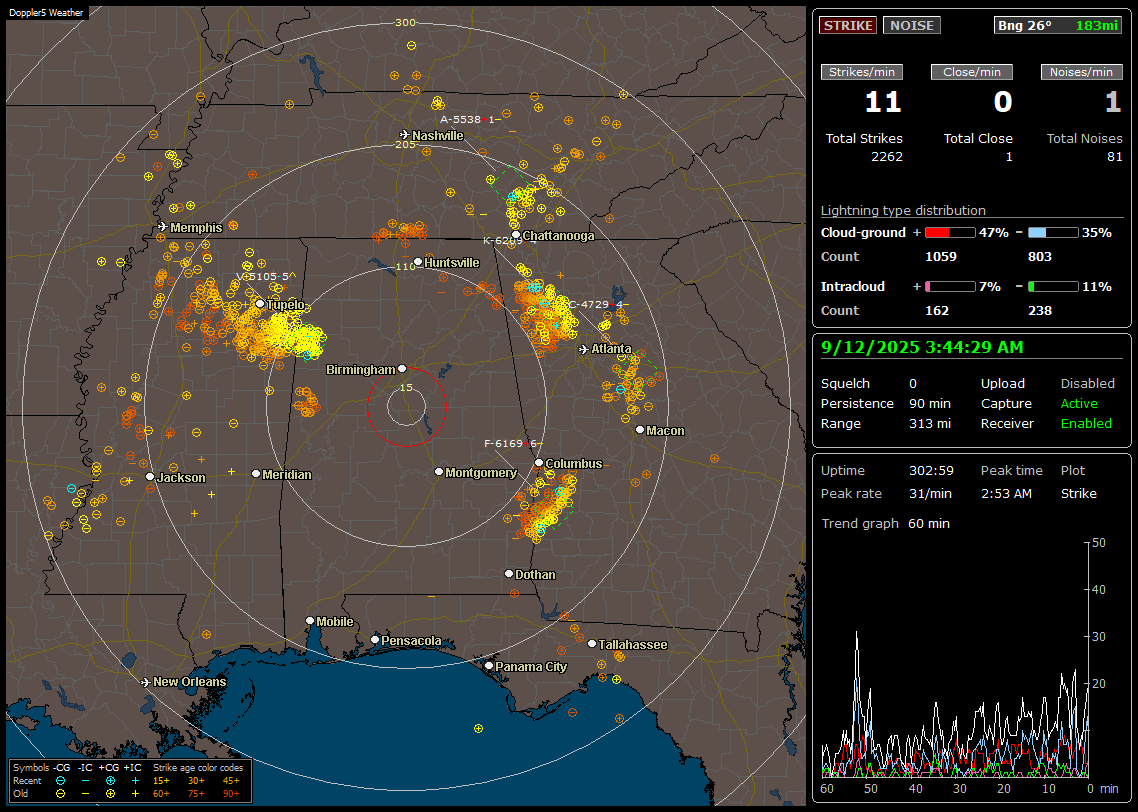Click the Uptime value 302:59
The width and height of the screenshot is (1138, 812).
pyautogui.click(x=931, y=471)
